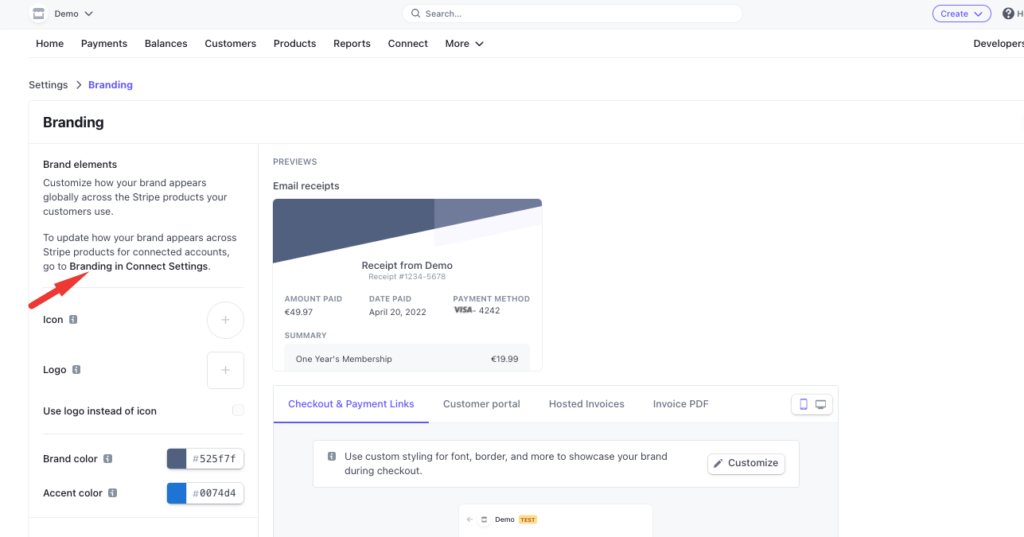This screenshot has height=537, width=1024.
Task: Click the 'Brand elements' heading
Action: tap(80, 165)
